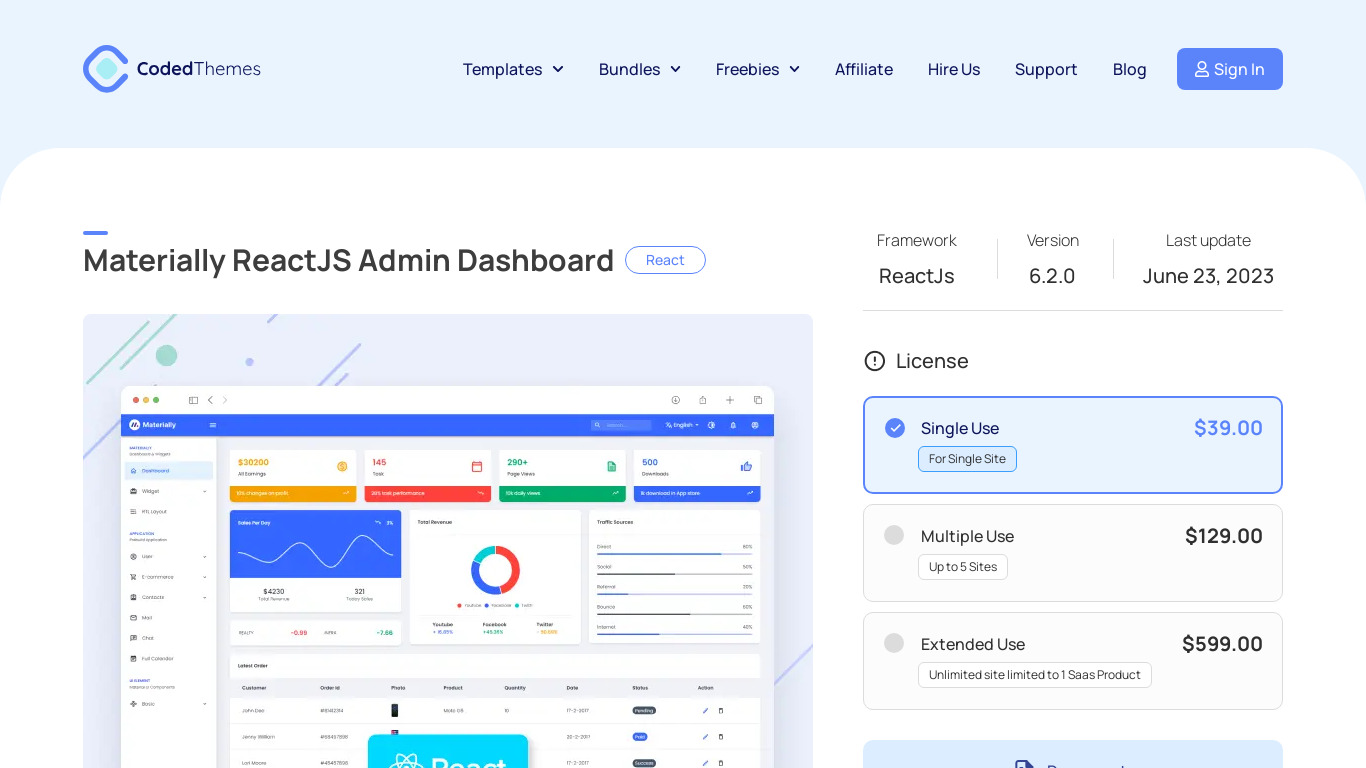This screenshot has height=768, width=1366.
Task: Click the For Single Site tag
Action: pyautogui.click(x=967, y=459)
